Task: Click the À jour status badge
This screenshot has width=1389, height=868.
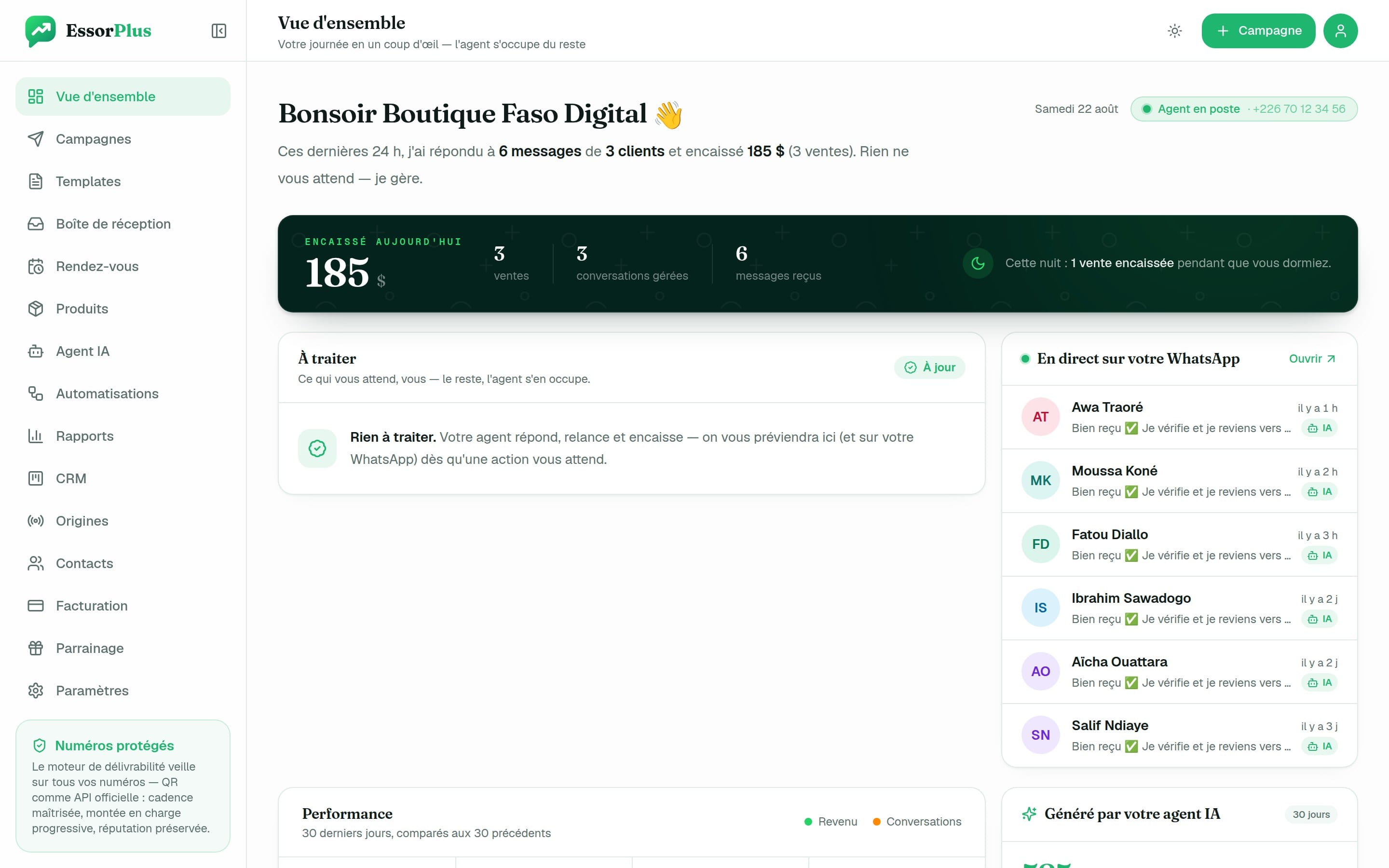Action: coord(929,367)
